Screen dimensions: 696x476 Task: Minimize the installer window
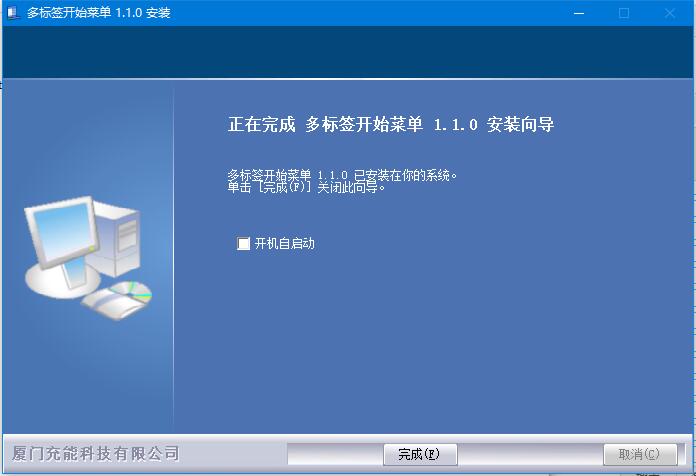579,13
